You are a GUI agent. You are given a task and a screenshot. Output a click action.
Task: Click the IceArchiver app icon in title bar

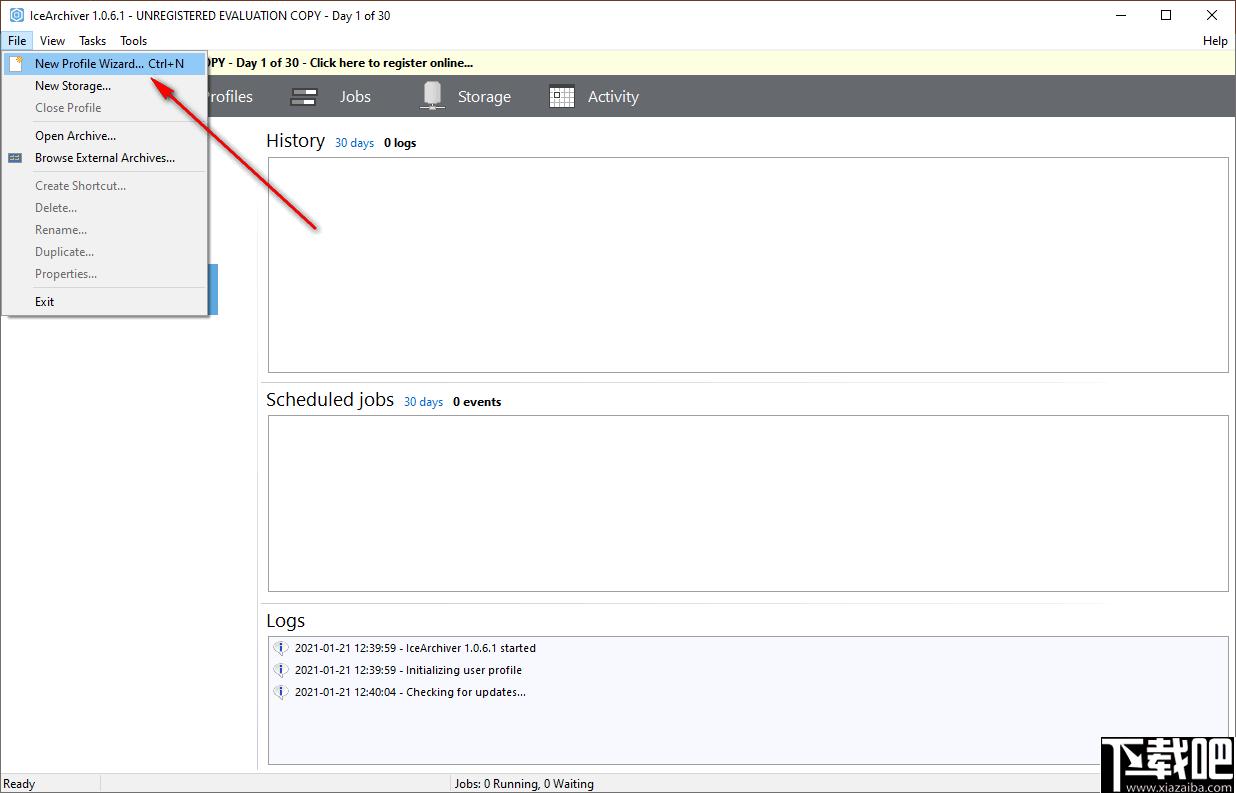pyautogui.click(x=16, y=15)
